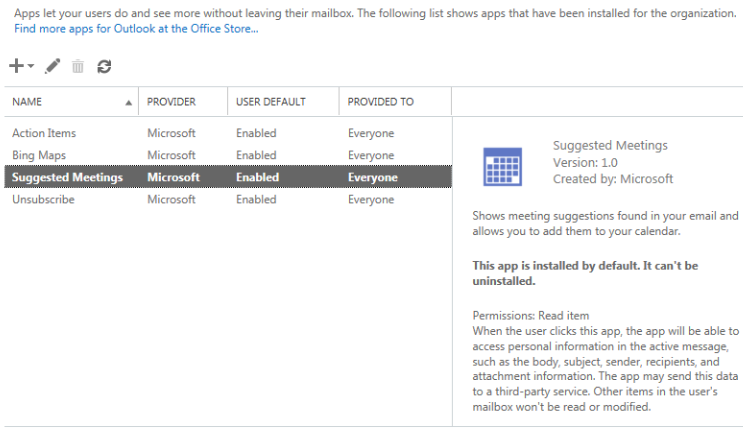Viewport: 743px width, 431px height.
Task: Sort by the PROVIDER column header
Action: (171, 102)
